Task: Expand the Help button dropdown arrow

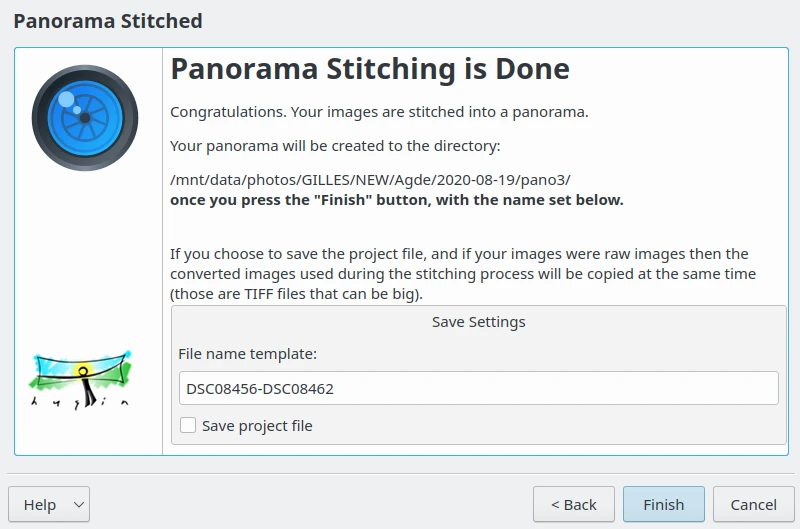Action: click(78, 505)
